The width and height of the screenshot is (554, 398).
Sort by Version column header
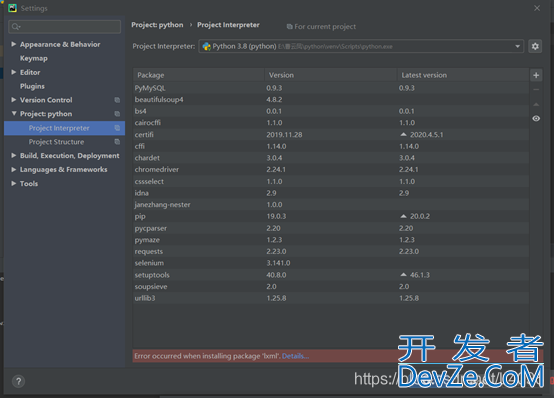[331, 75]
